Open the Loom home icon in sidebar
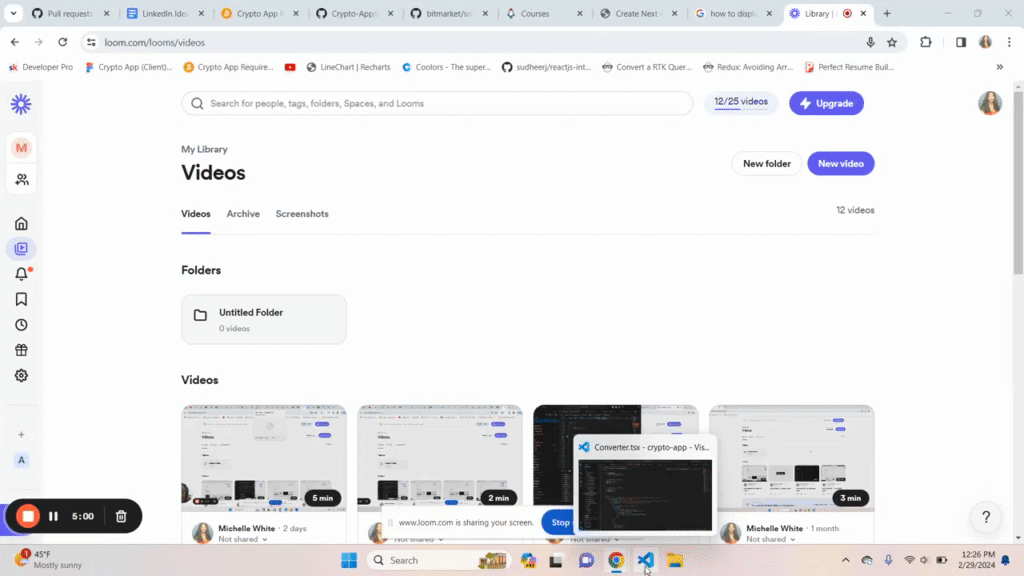This screenshot has width=1024, height=576. pos(21,223)
